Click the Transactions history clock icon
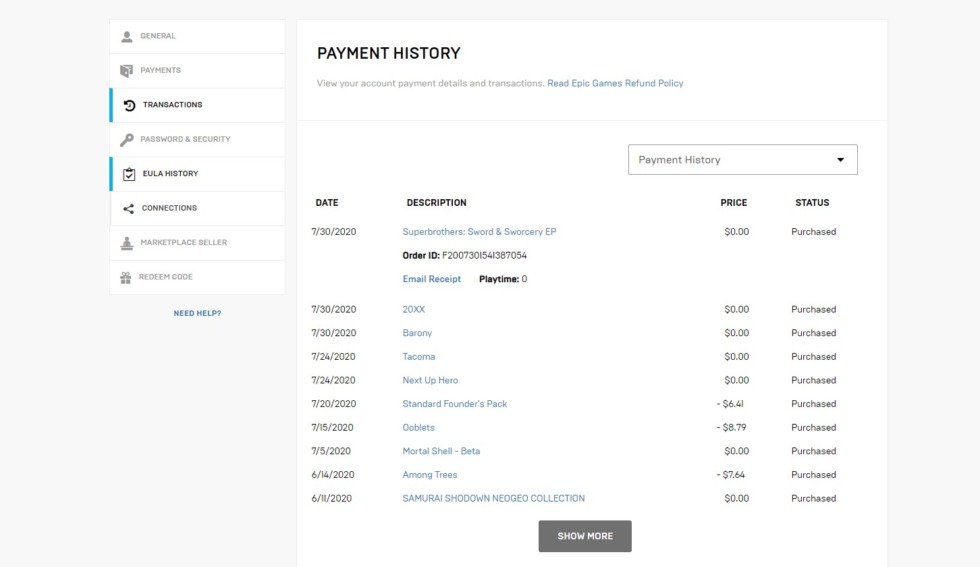The height and width of the screenshot is (567, 980). [x=129, y=105]
